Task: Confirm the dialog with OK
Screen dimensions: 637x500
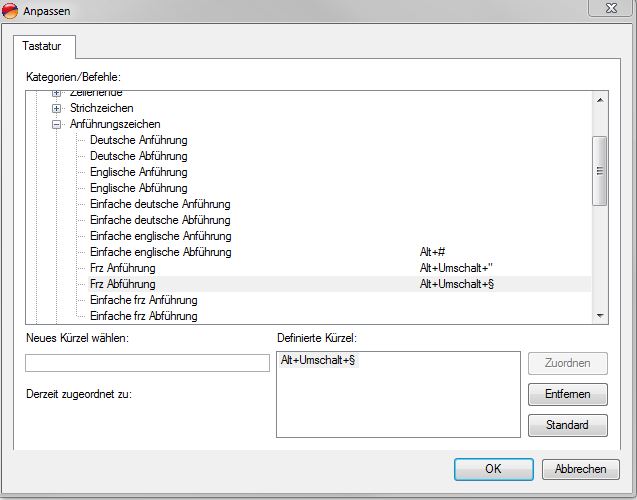Action: click(x=493, y=469)
